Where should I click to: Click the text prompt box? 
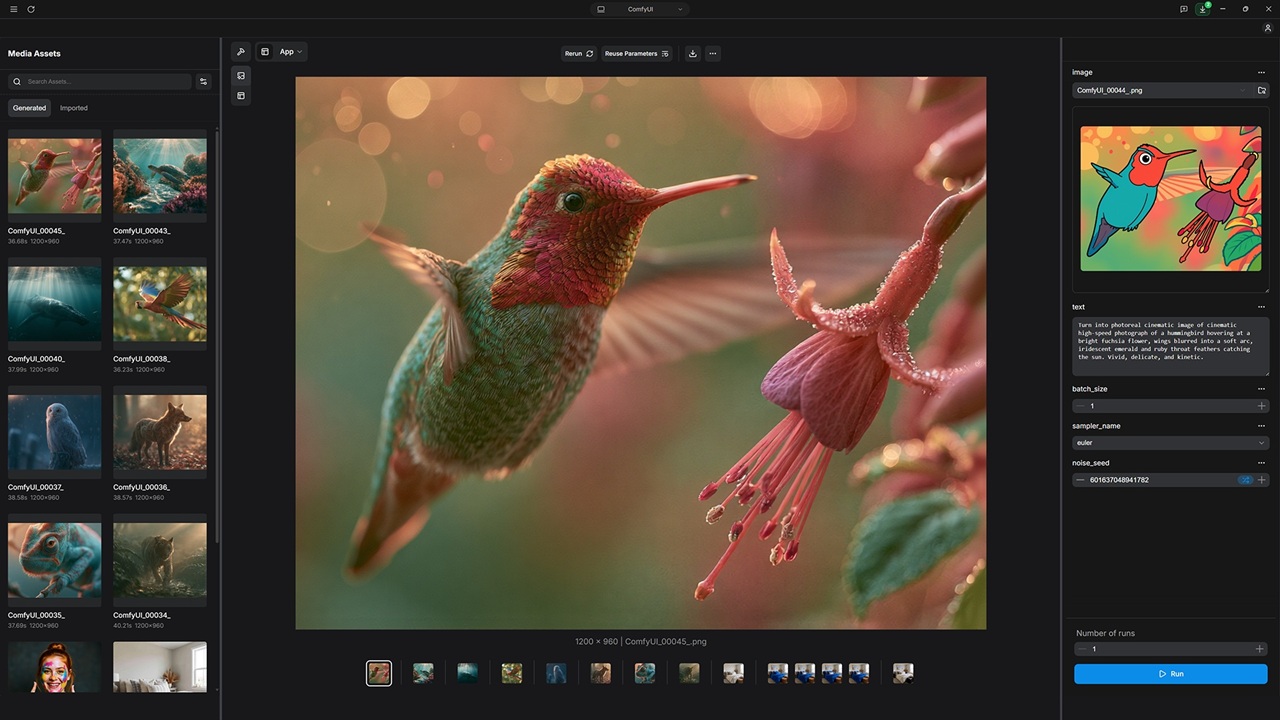[x=1170, y=346]
